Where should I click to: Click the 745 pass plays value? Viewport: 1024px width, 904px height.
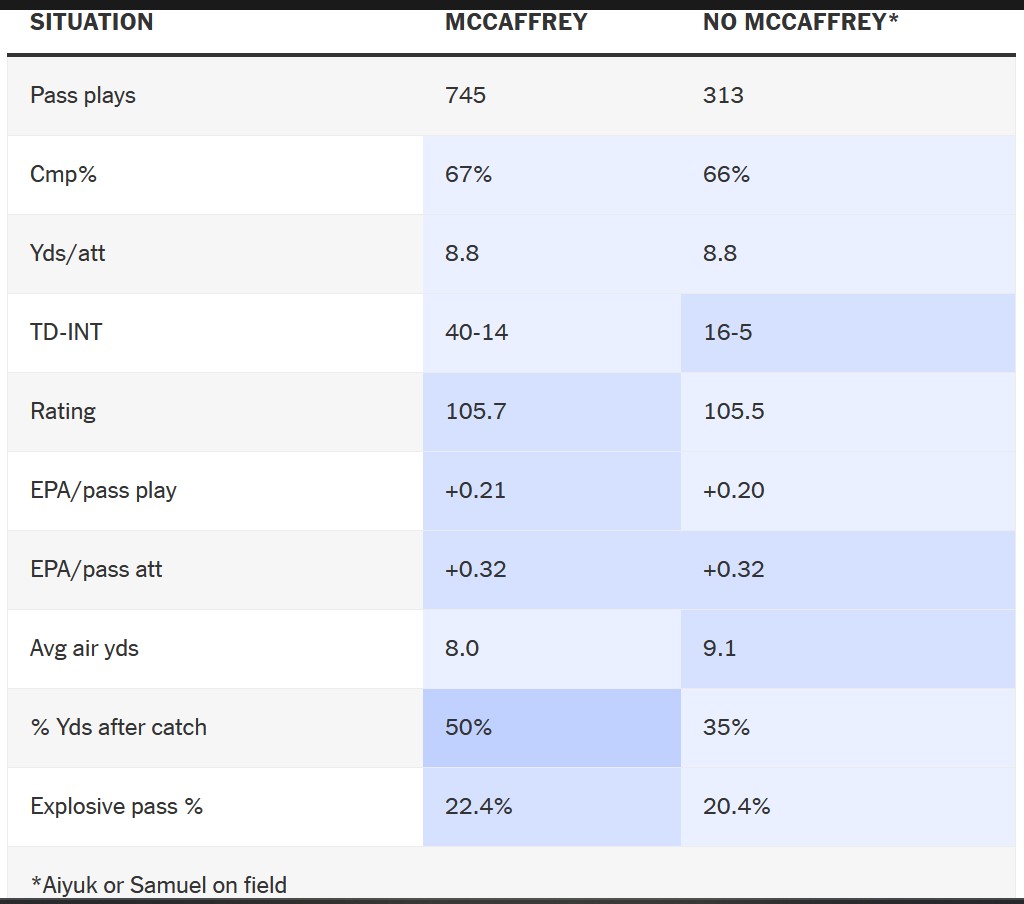[x=465, y=96]
